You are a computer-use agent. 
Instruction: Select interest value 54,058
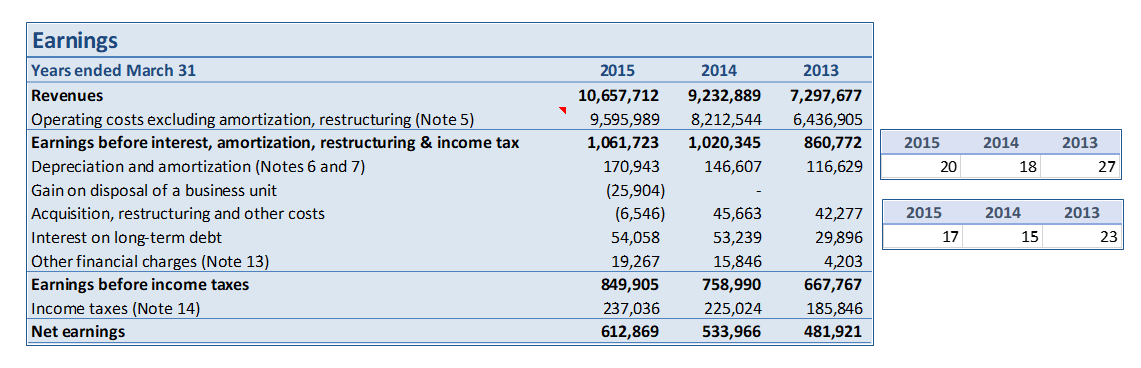[636, 237]
